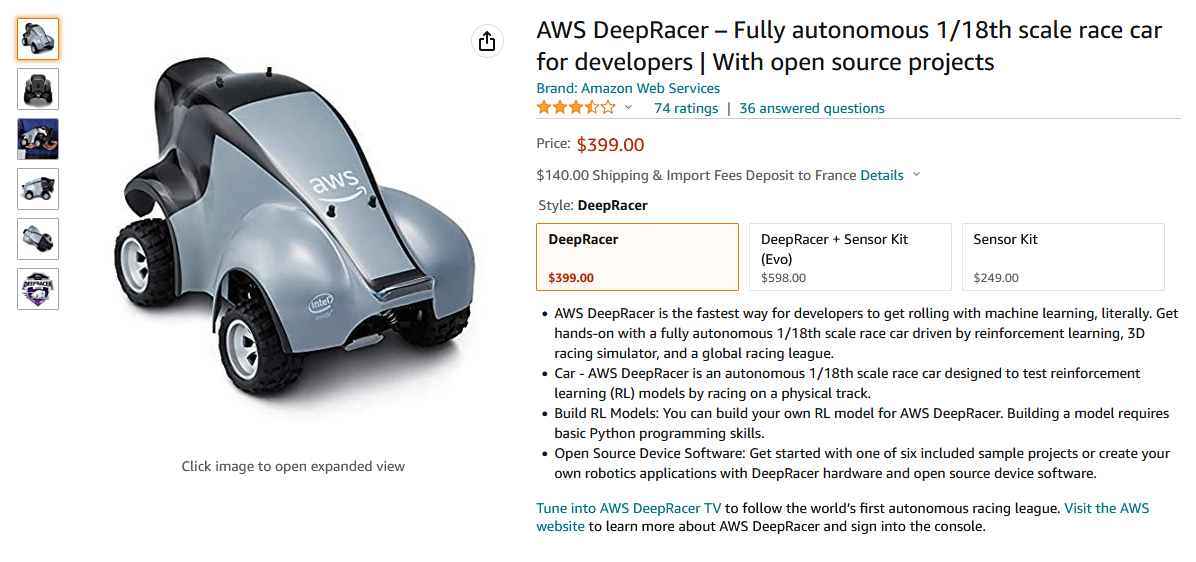1196x562 pixels.
Task: Expand shipping details chevron after Details
Action: point(916,175)
